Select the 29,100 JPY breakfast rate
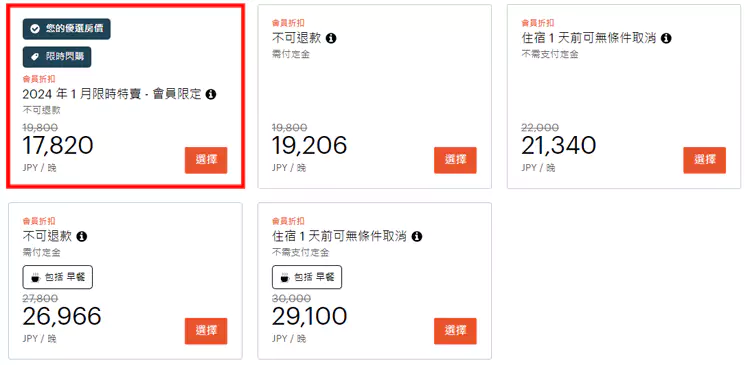 (x=455, y=331)
